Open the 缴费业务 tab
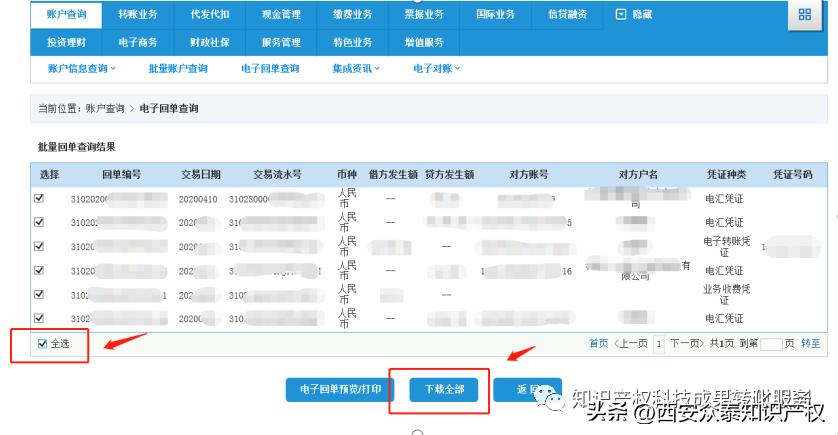Viewport: 838px width, 435px height. (353, 14)
